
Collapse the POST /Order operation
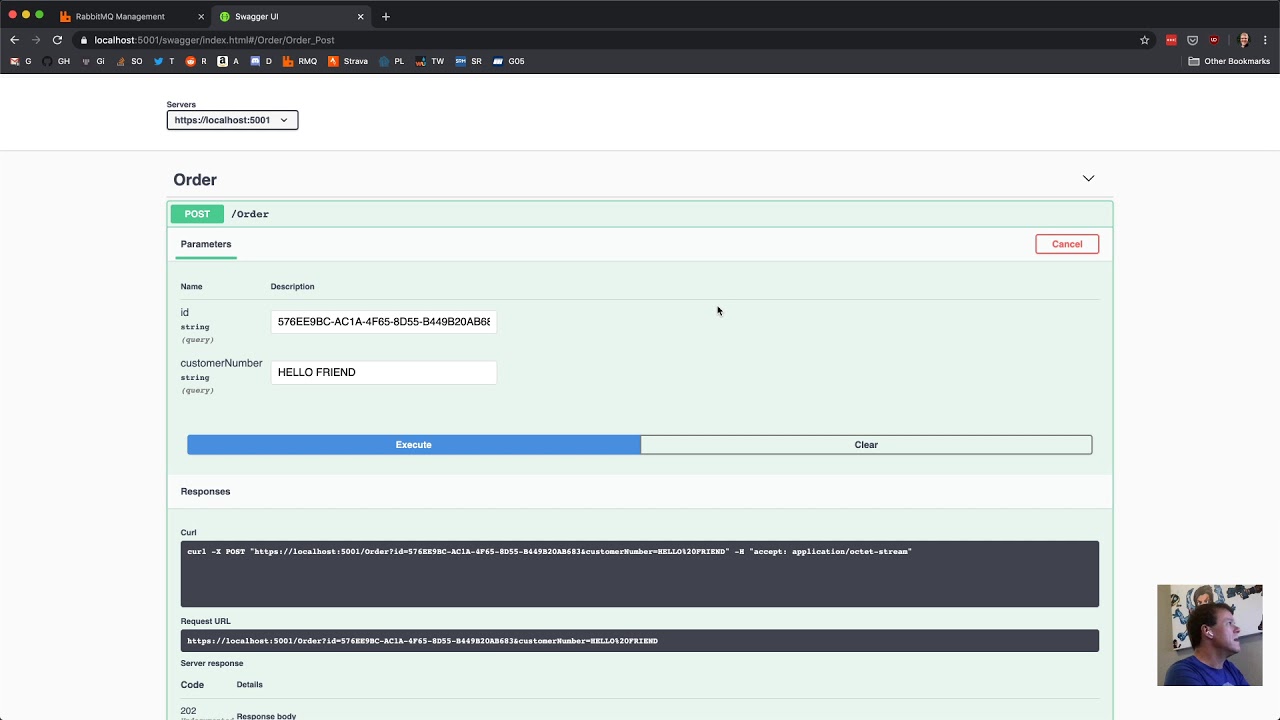point(640,214)
